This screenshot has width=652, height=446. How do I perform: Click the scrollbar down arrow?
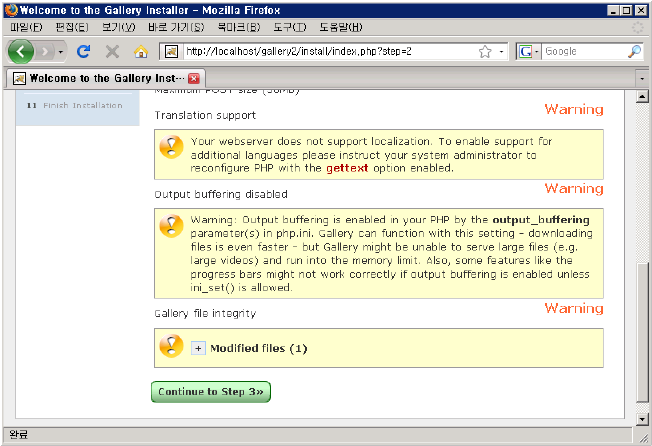[642, 419]
